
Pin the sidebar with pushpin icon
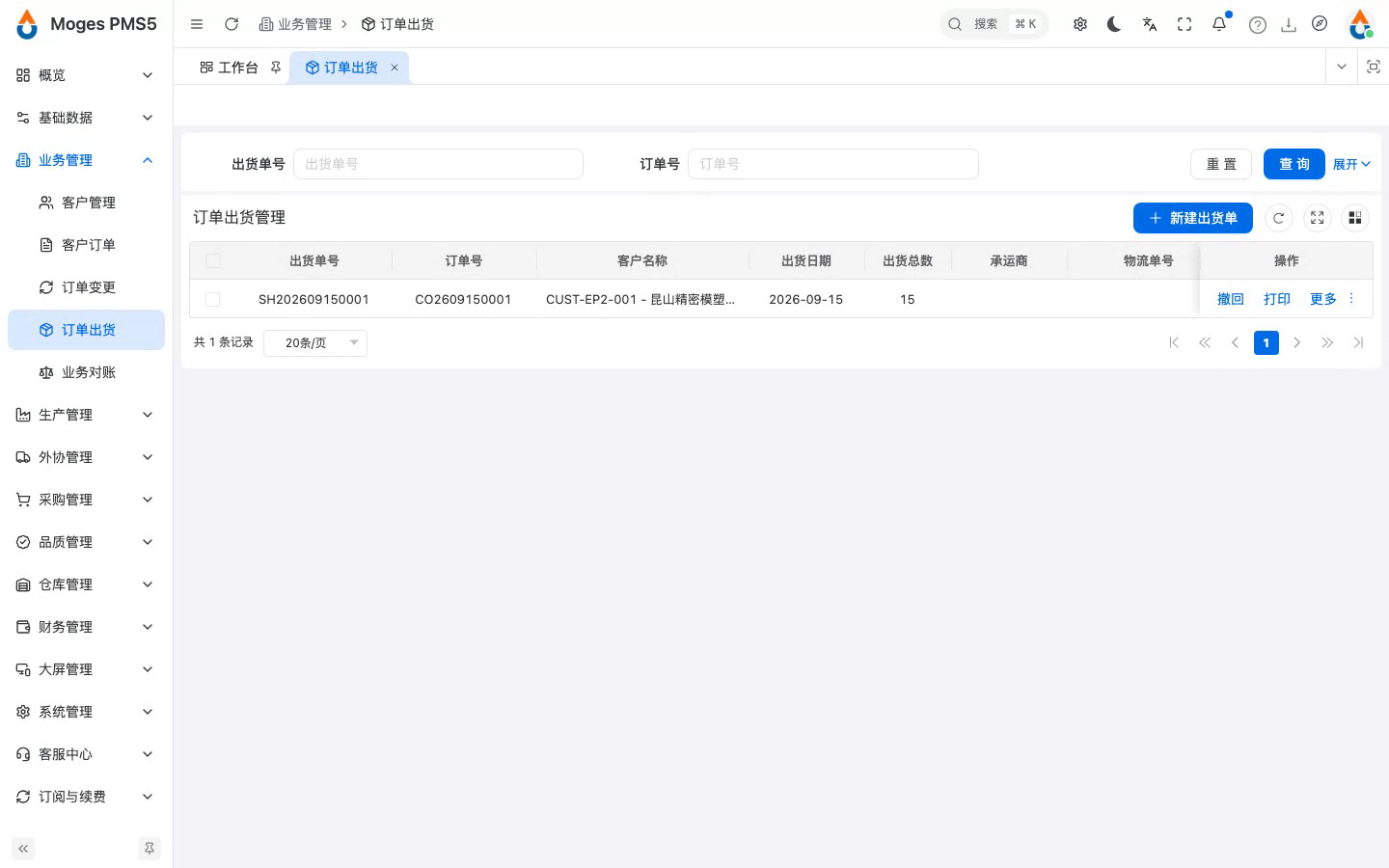pos(150,849)
